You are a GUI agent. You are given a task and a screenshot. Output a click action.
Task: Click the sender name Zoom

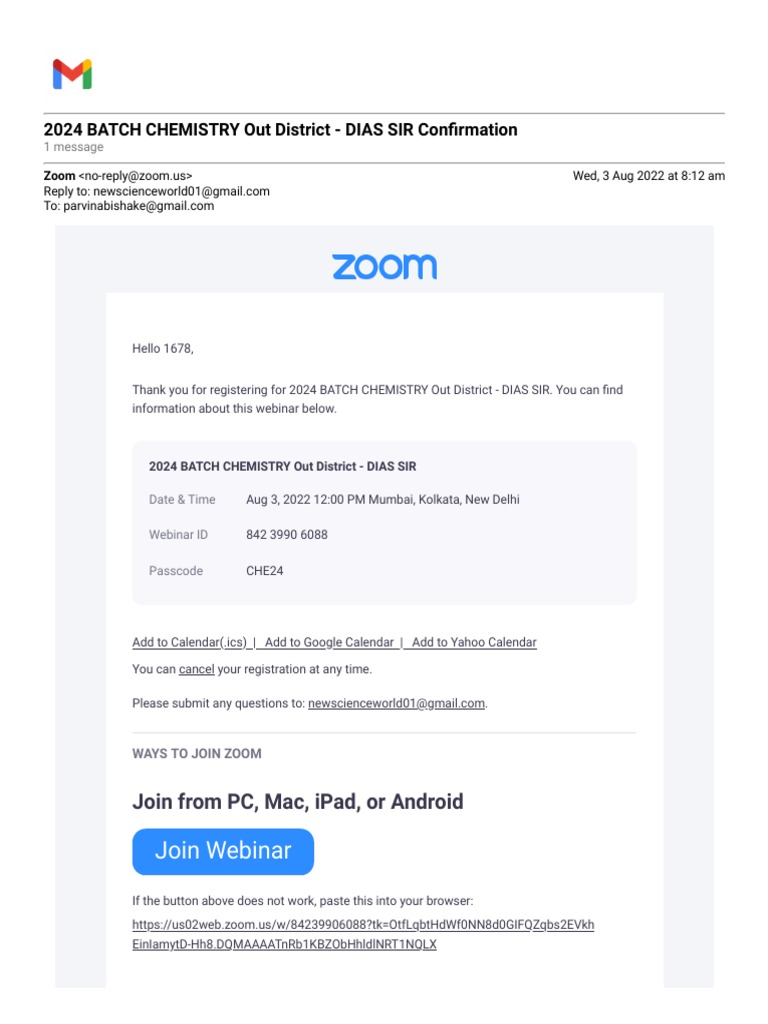(x=59, y=176)
